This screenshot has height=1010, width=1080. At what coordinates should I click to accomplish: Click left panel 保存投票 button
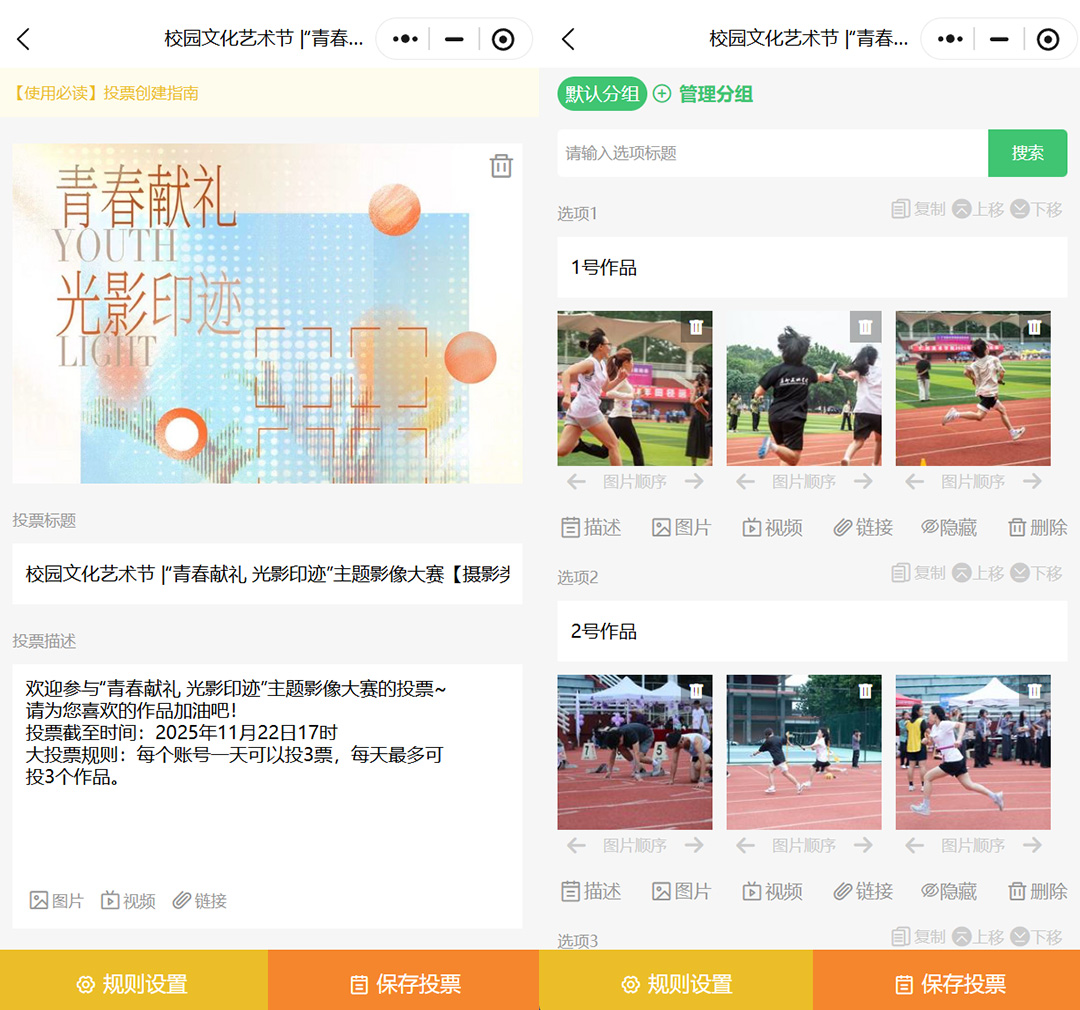[x=404, y=983]
